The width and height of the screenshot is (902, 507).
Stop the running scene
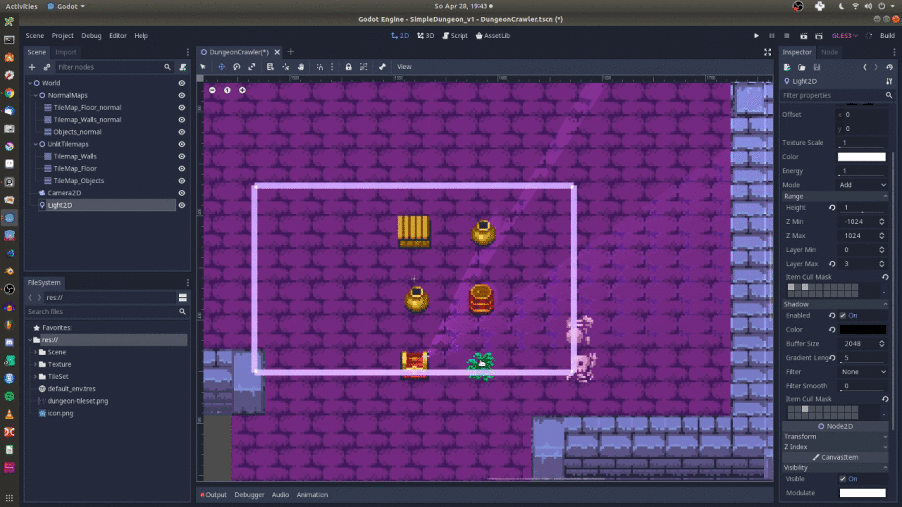[787, 36]
